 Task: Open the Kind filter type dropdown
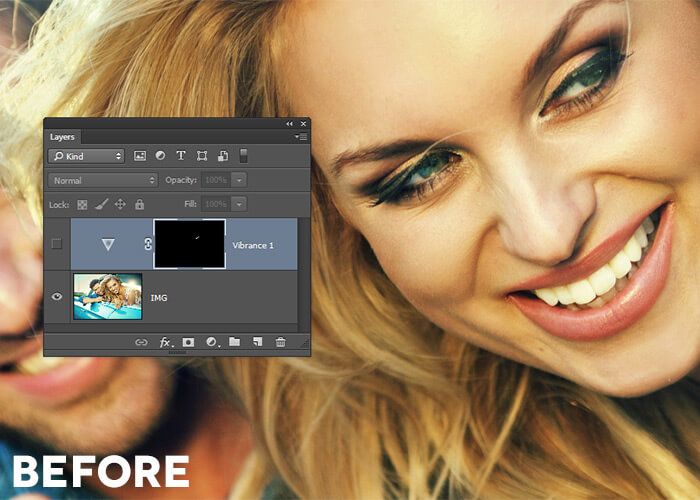tap(86, 156)
